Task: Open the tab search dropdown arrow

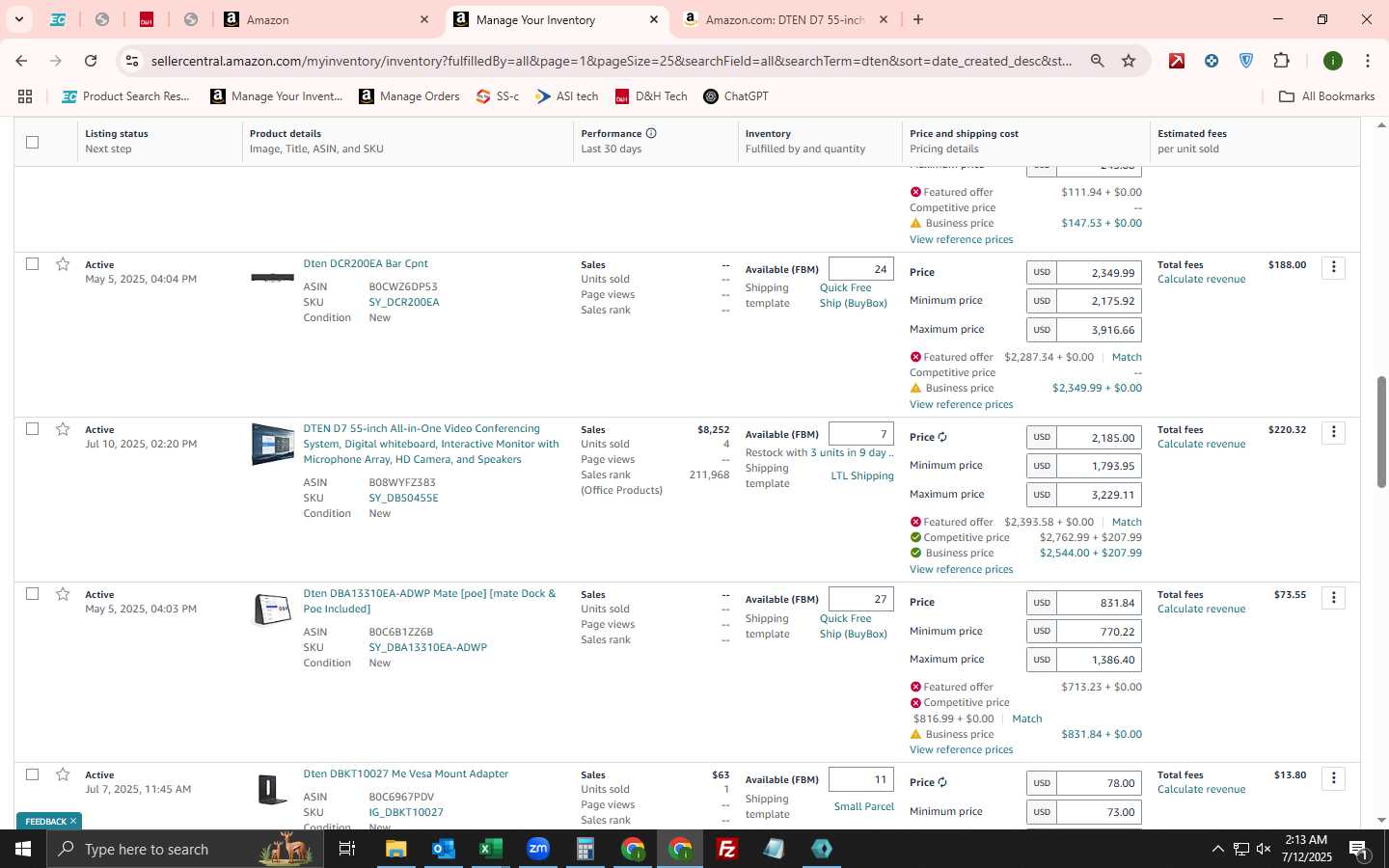Action: (18, 19)
